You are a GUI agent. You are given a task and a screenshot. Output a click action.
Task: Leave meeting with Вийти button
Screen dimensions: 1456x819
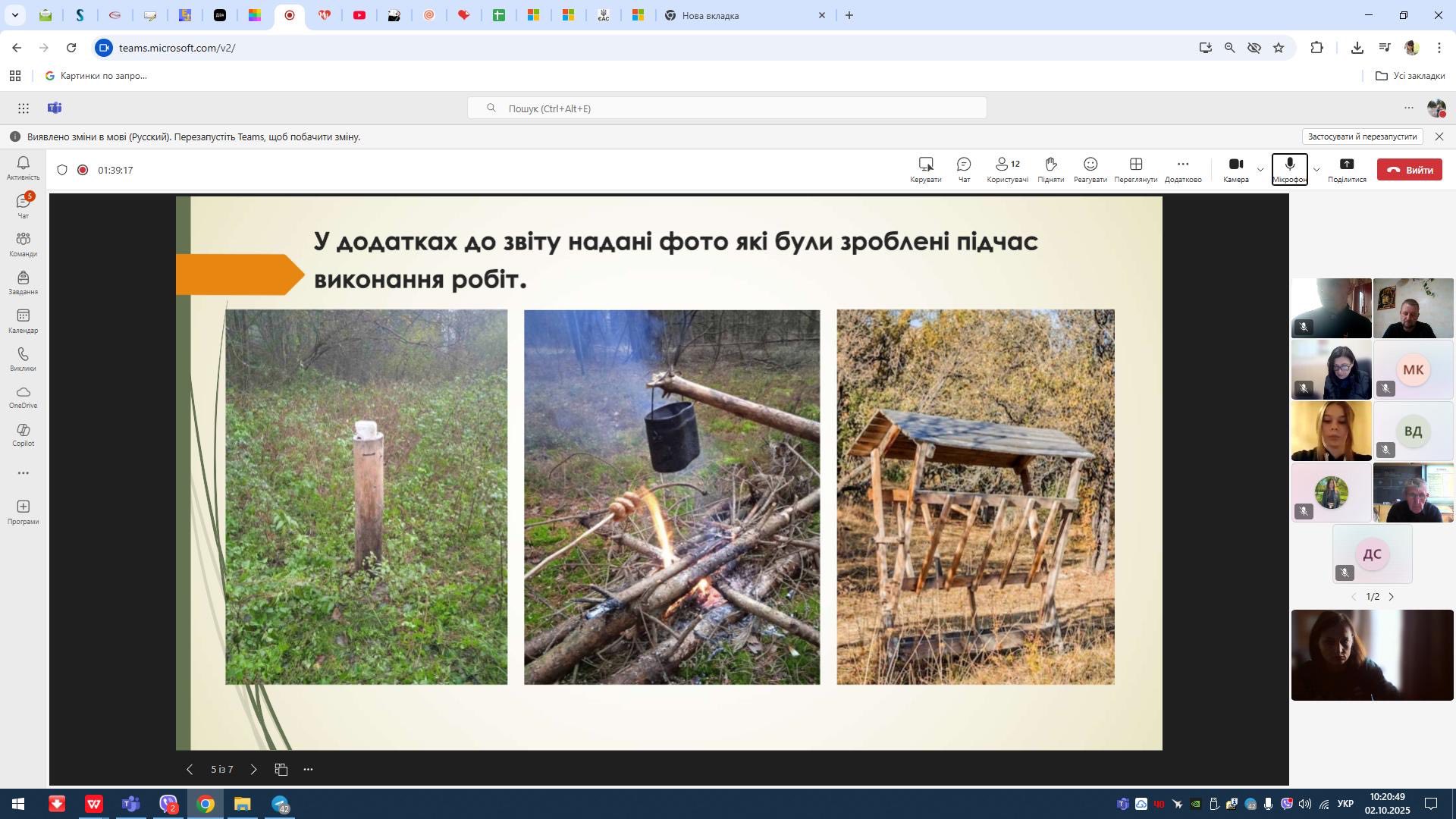1409,170
